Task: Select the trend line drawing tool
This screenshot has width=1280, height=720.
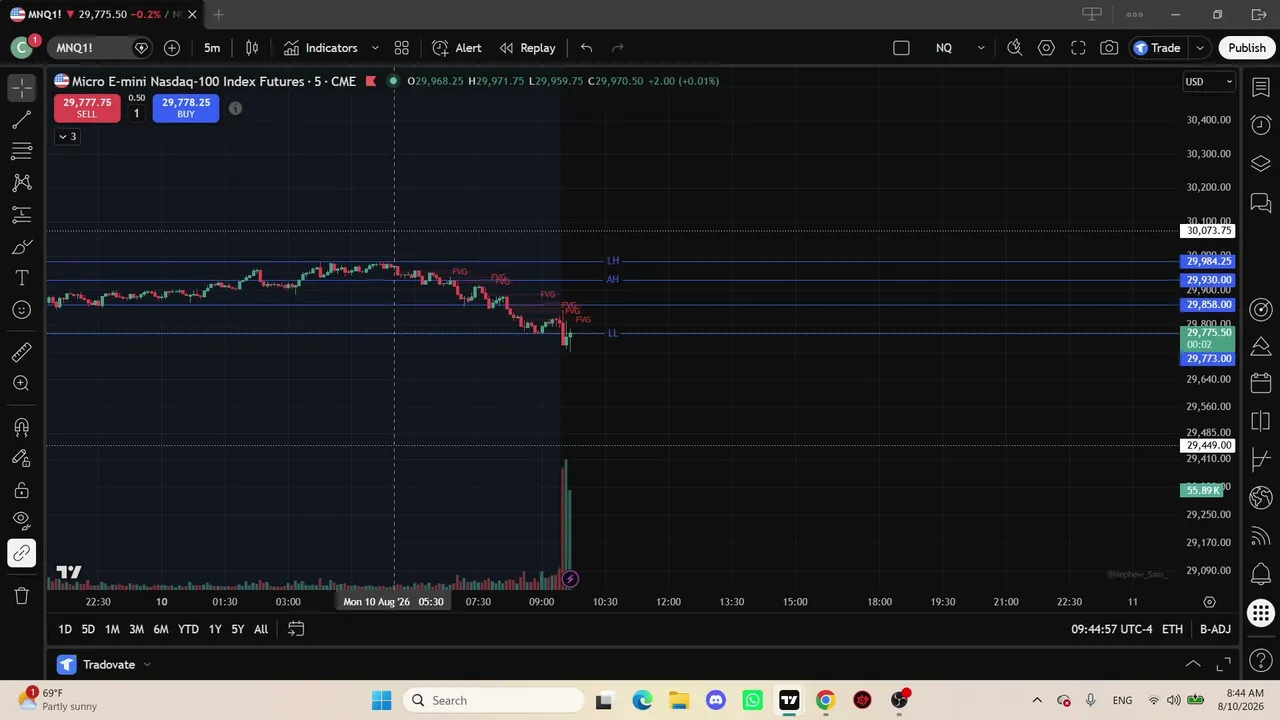Action: point(22,121)
